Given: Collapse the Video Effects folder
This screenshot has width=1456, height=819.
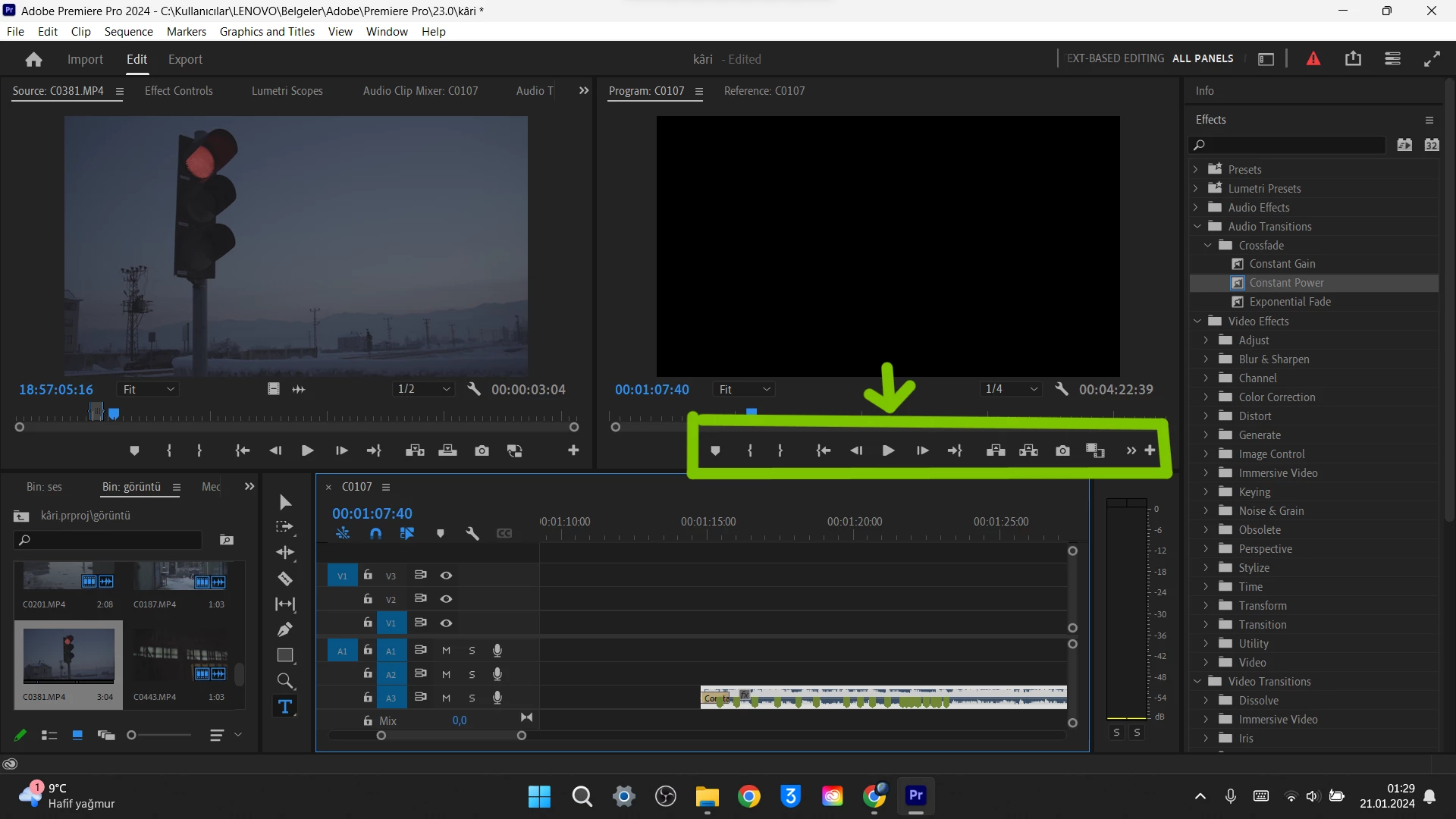Looking at the screenshot, I should (1197, 321).
